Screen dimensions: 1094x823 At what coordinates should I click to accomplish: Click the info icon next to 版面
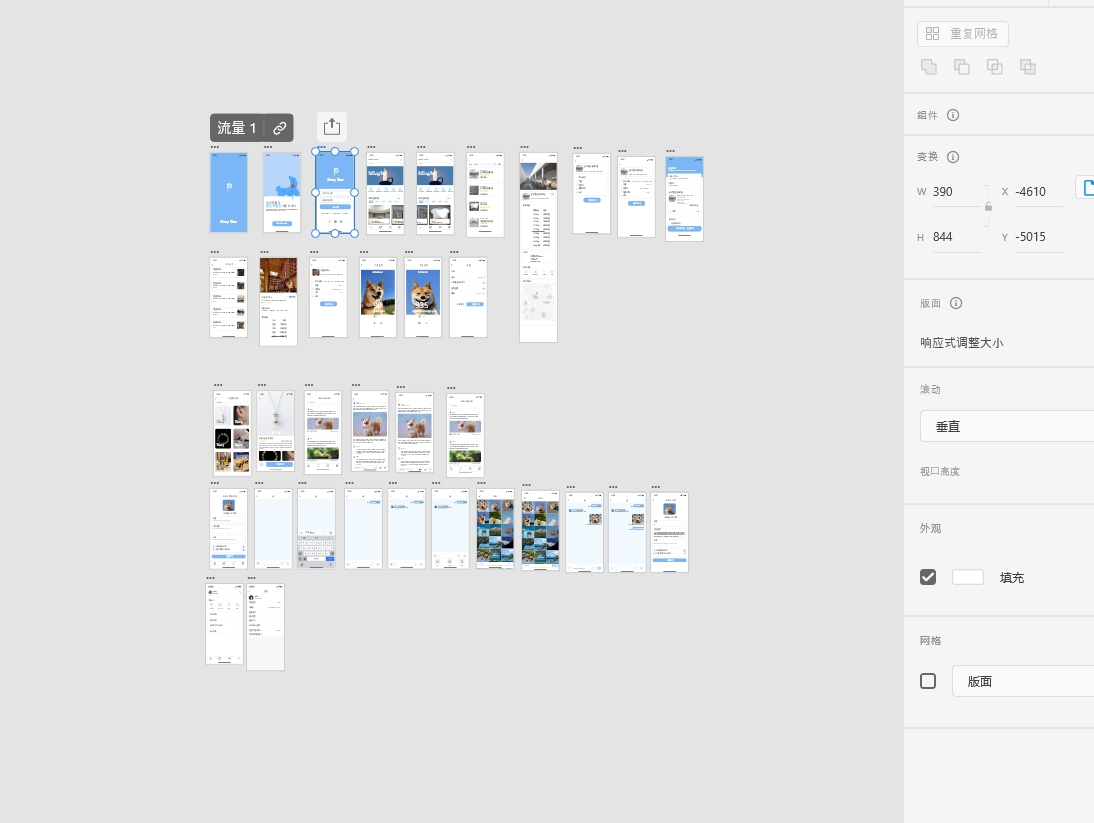coord(956,303)
